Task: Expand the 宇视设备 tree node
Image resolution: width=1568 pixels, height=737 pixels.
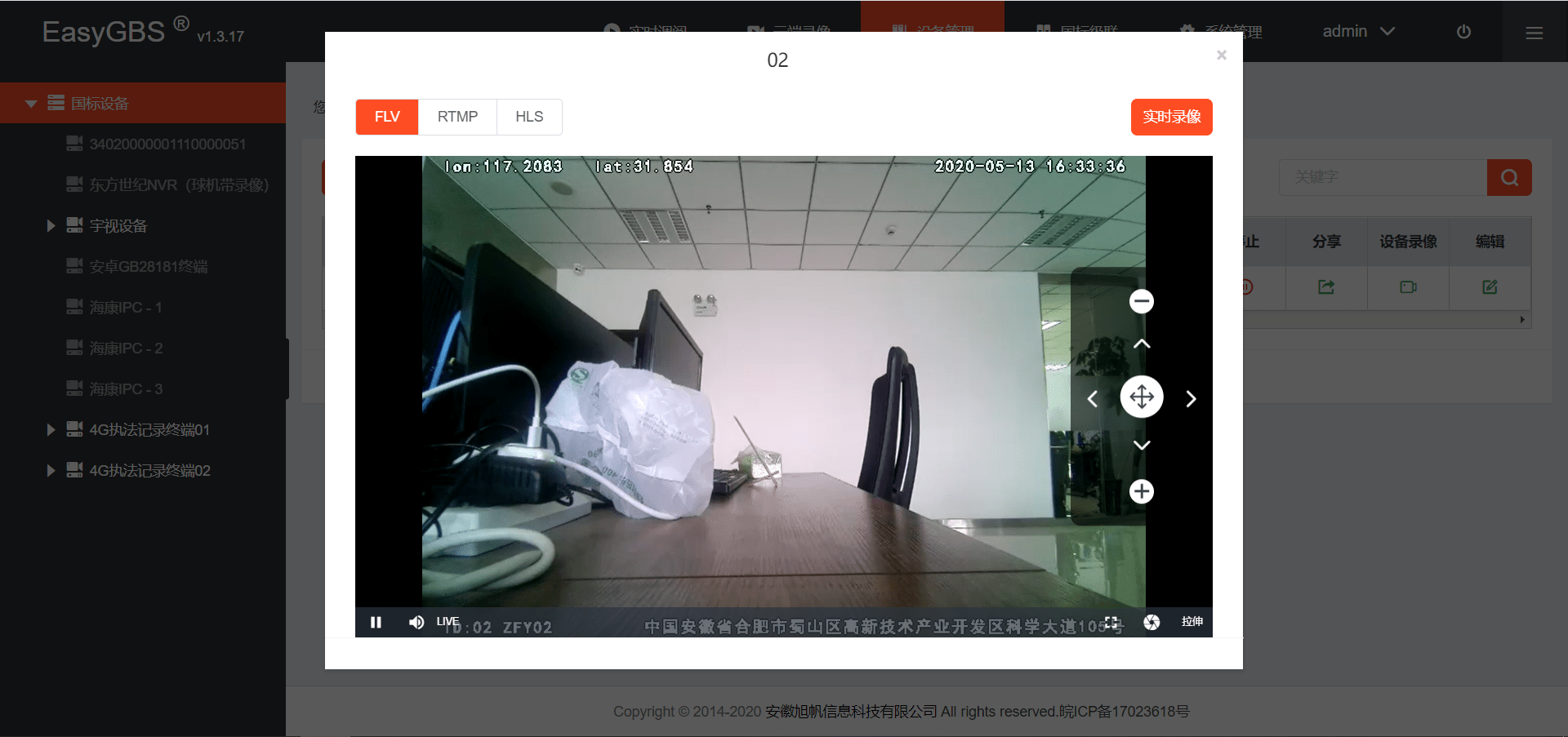Action: [x=51, y=225]
